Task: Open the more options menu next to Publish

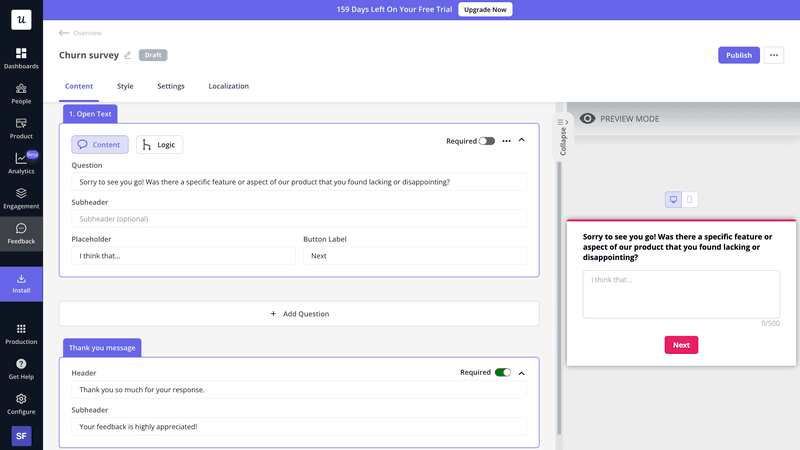Action: [x=774, y=55]
